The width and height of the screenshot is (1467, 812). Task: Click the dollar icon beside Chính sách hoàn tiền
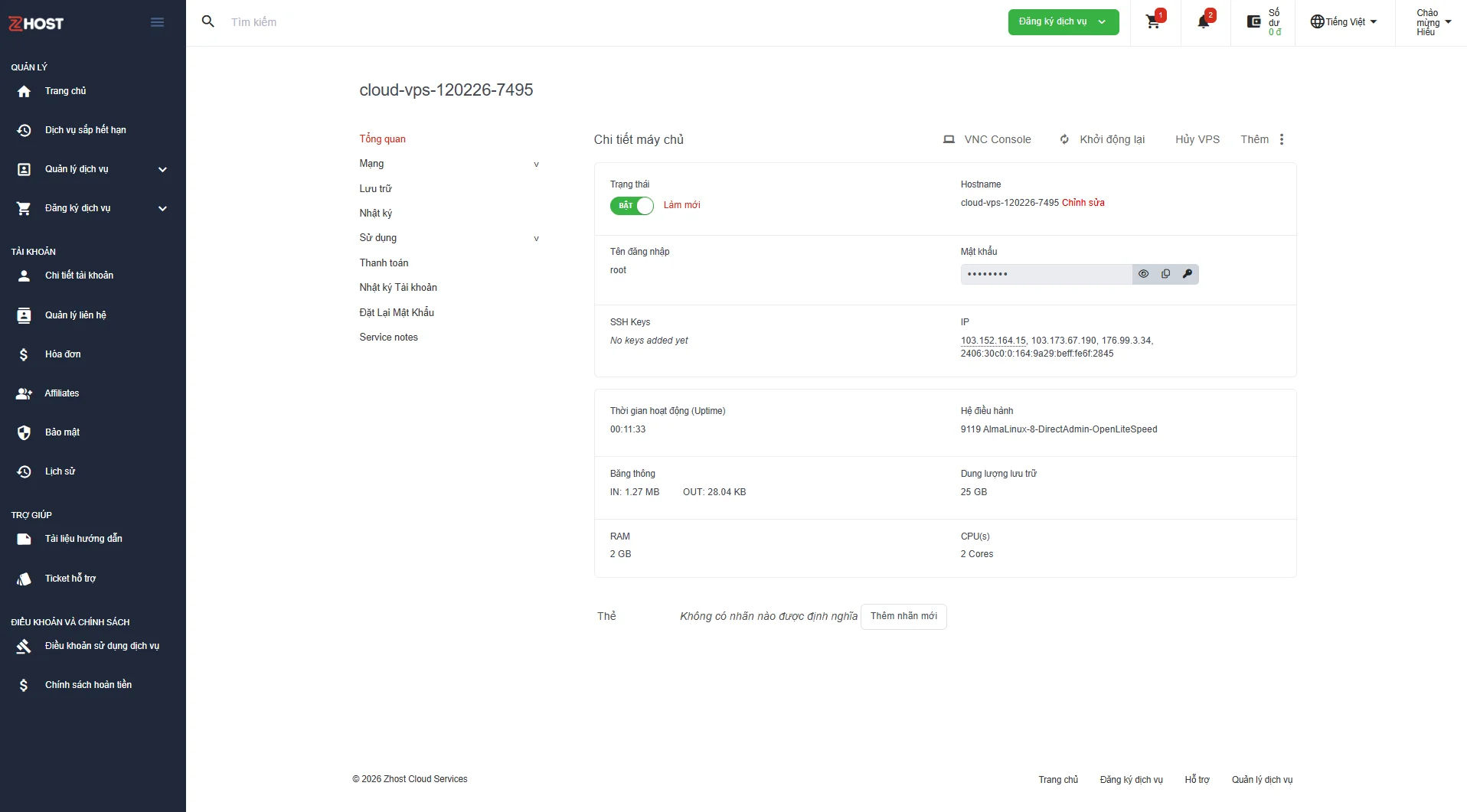(x=24, y=685)
